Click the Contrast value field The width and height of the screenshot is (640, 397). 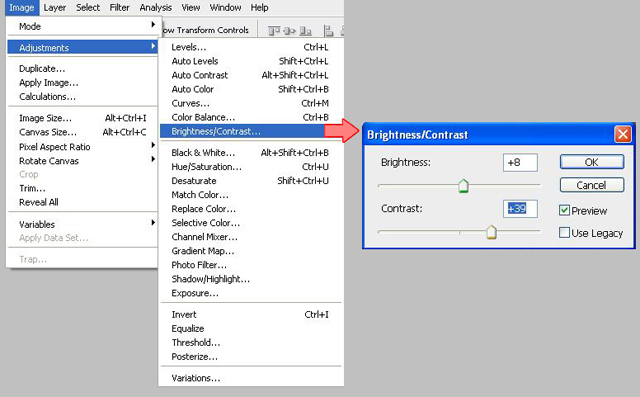coord(520,208)
